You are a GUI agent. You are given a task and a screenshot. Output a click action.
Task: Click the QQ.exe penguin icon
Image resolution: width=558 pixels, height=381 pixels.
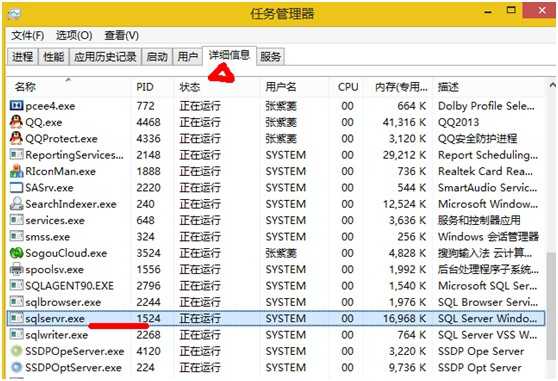coord(16,122)
